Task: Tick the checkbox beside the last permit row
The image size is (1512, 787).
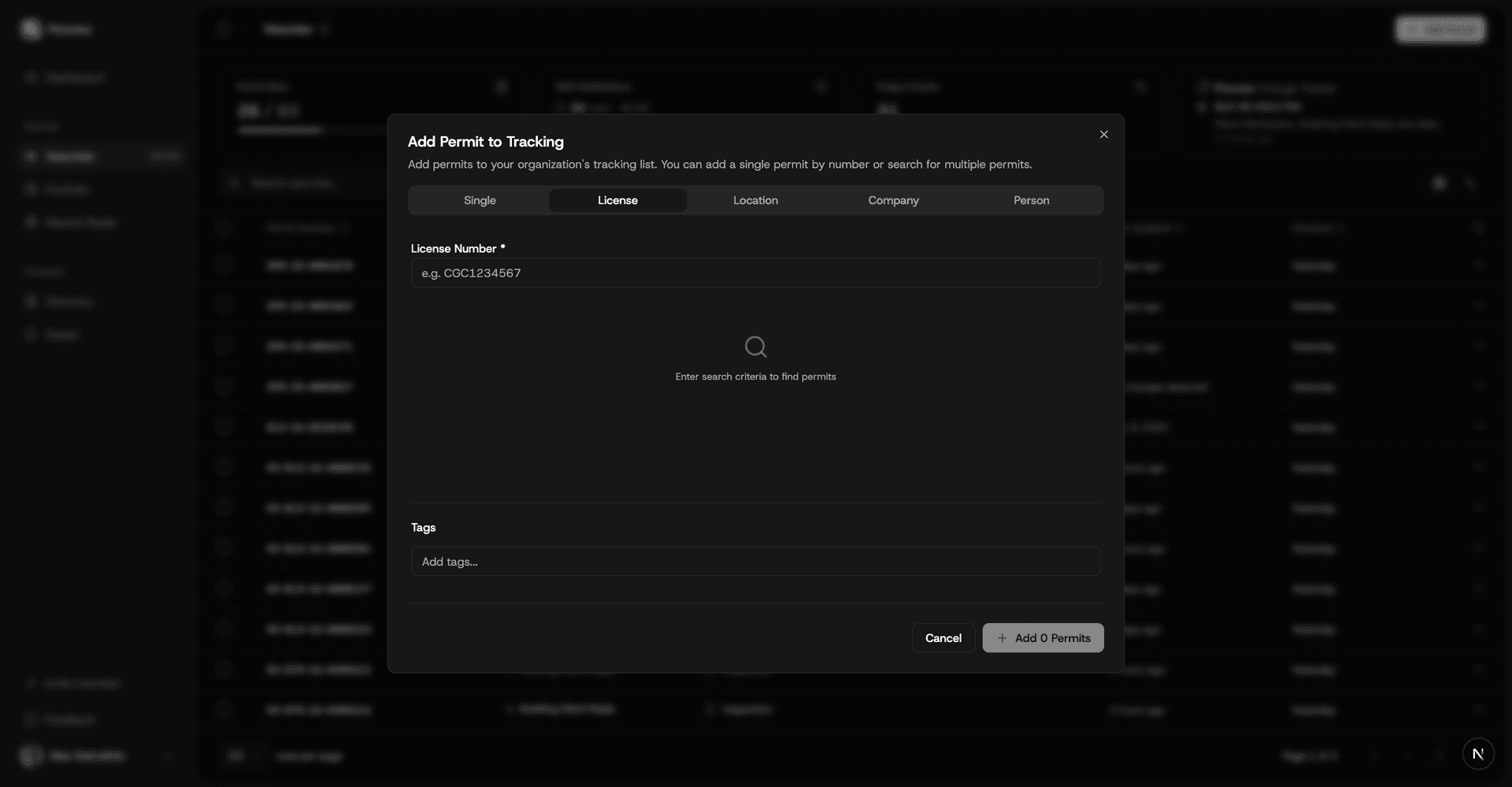Action: (224, 710)
